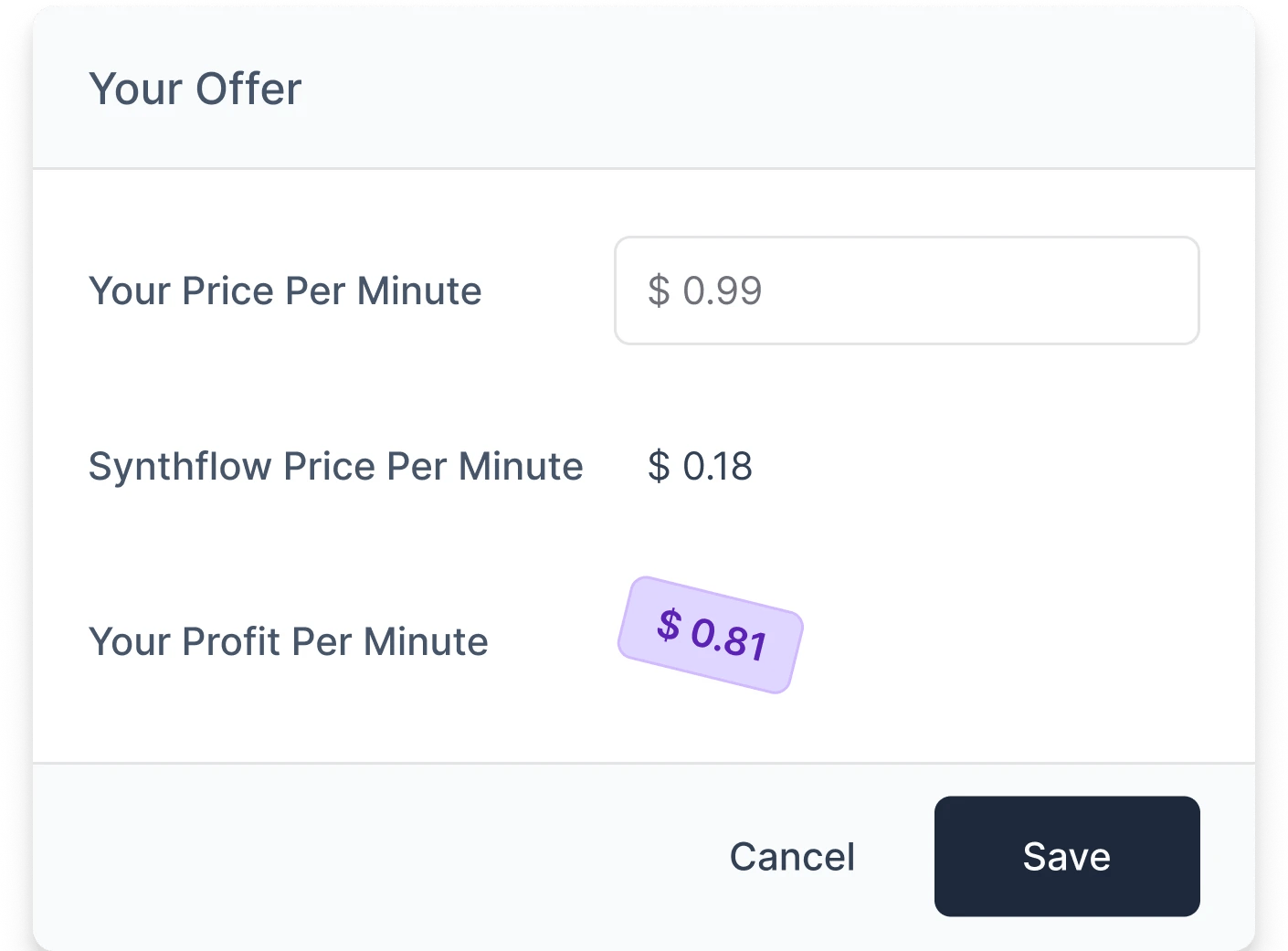1288x951 pixels.
Task: Click the Your Profit Per Minute label
Action: coord(288,640)
